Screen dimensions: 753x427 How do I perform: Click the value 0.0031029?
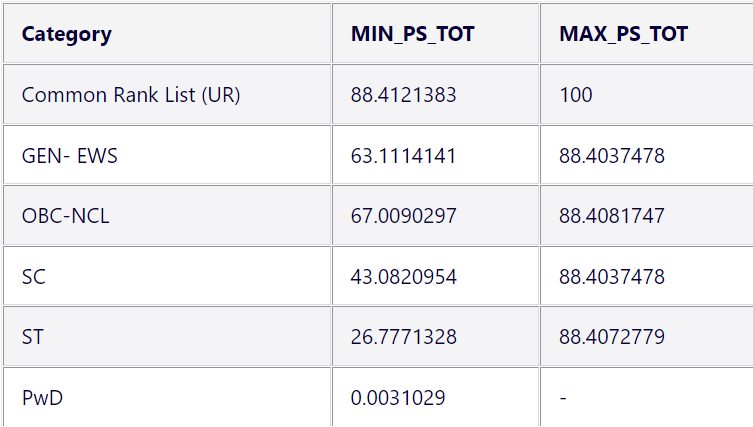coord(398,398)
